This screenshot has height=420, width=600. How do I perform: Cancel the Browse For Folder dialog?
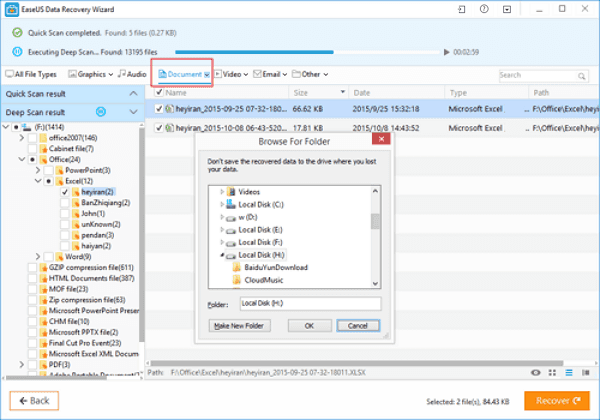coord(358,326)
